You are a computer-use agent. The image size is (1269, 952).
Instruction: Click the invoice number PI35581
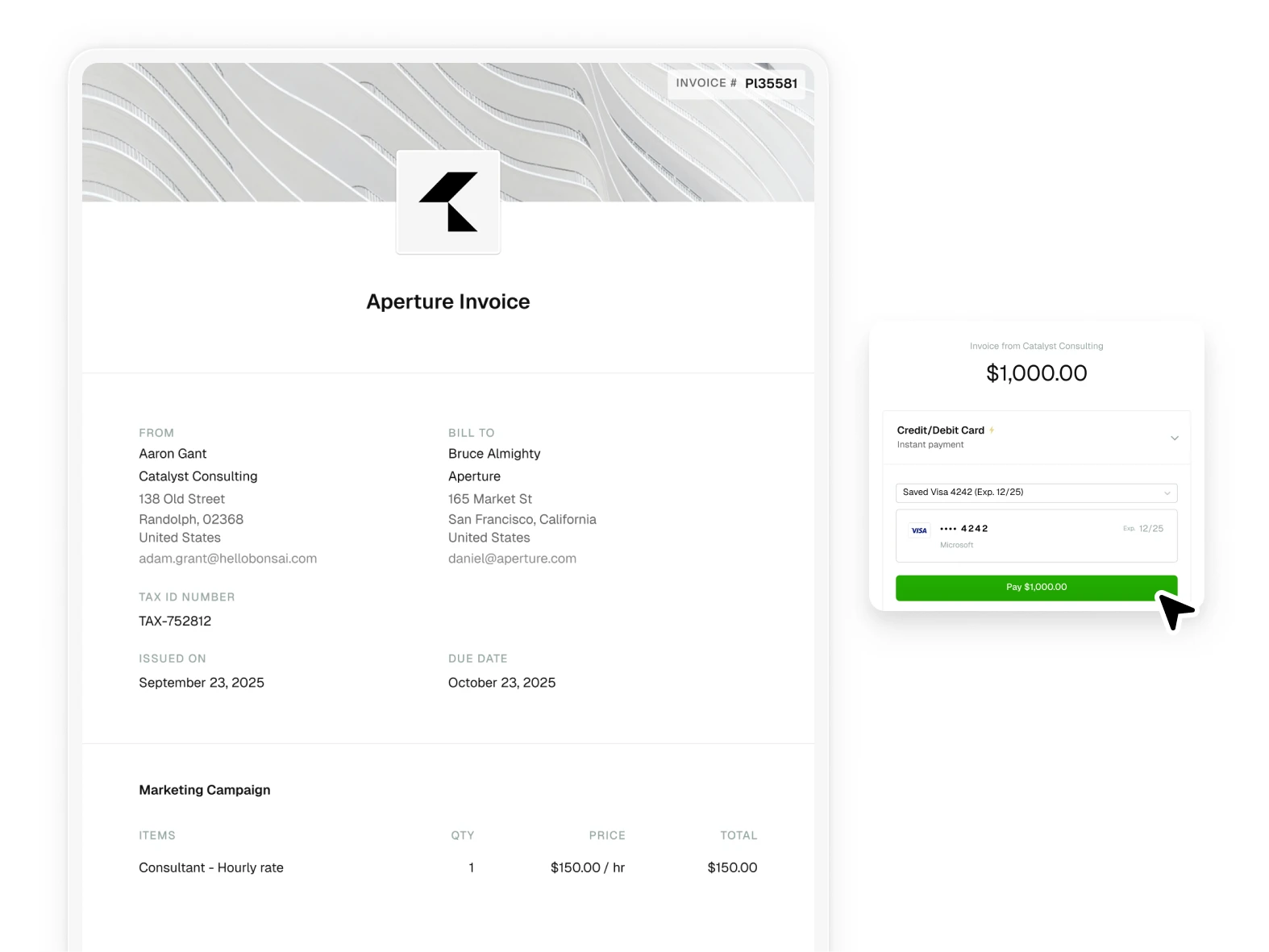(x=771, y=83)
